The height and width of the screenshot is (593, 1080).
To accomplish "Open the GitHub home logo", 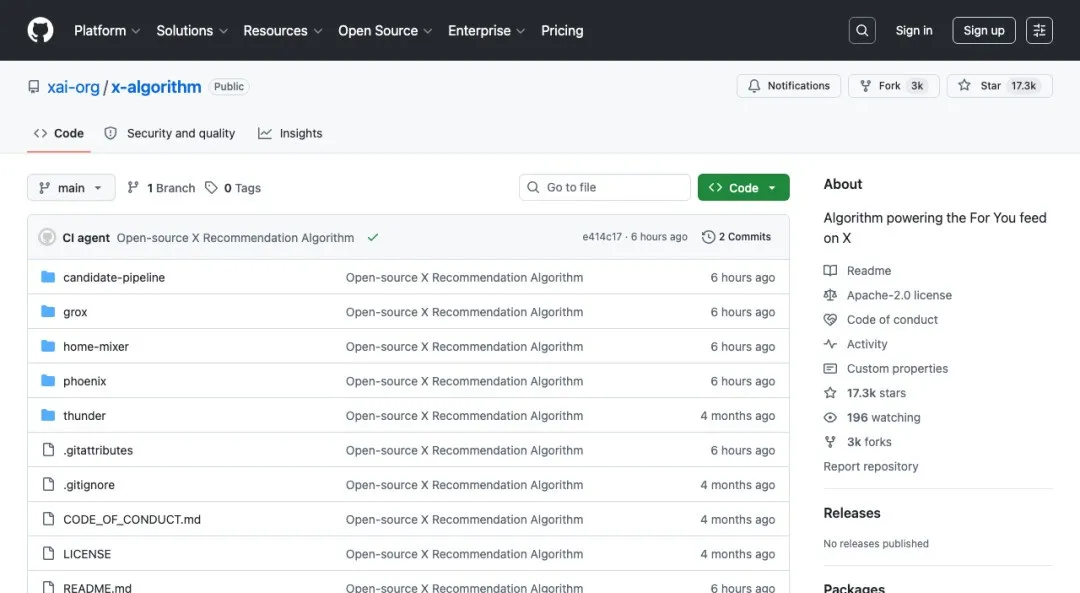I will [40, 30].
